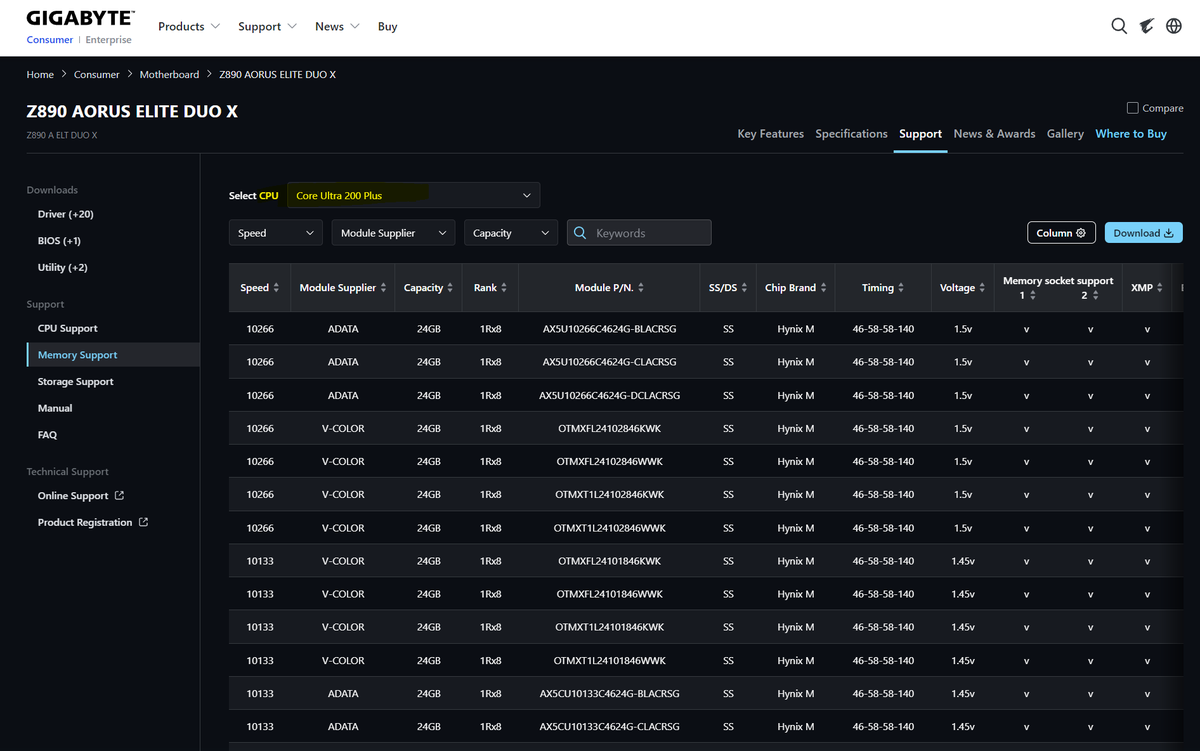Viewport: 1200px width, 751px height.
Task: Sort by Timing column arrows
Action: click(x=901, y=288)
